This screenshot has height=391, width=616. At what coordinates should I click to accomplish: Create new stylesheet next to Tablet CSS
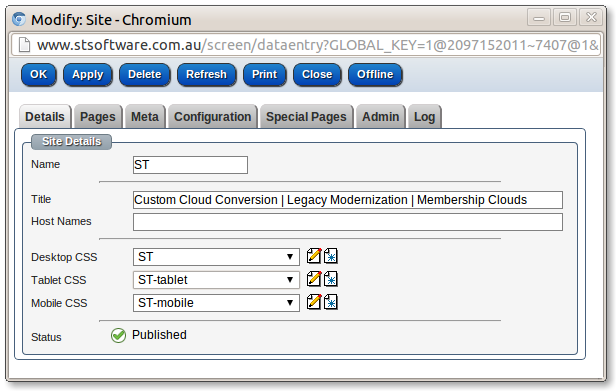pos(331,279)
